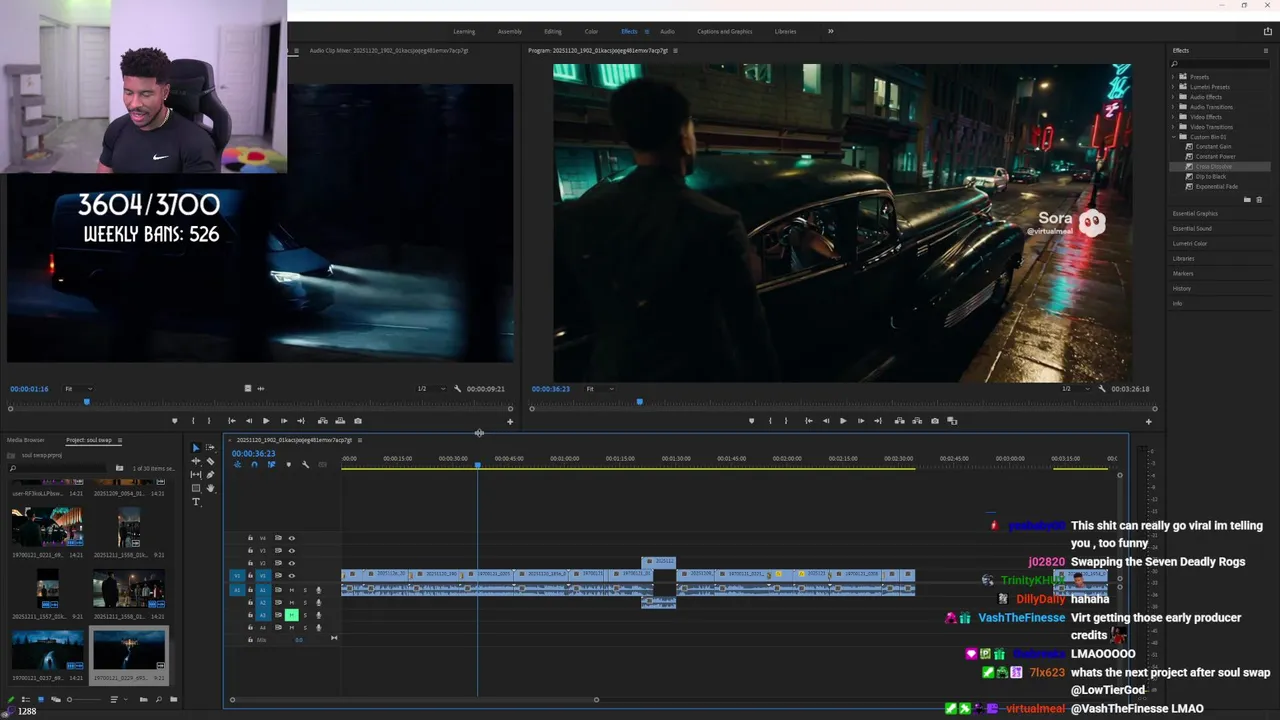Image resolution: width=1280 pixels, height=720 pixels.
Task: Select the Slip tool
Action: (x=196, y=475)
